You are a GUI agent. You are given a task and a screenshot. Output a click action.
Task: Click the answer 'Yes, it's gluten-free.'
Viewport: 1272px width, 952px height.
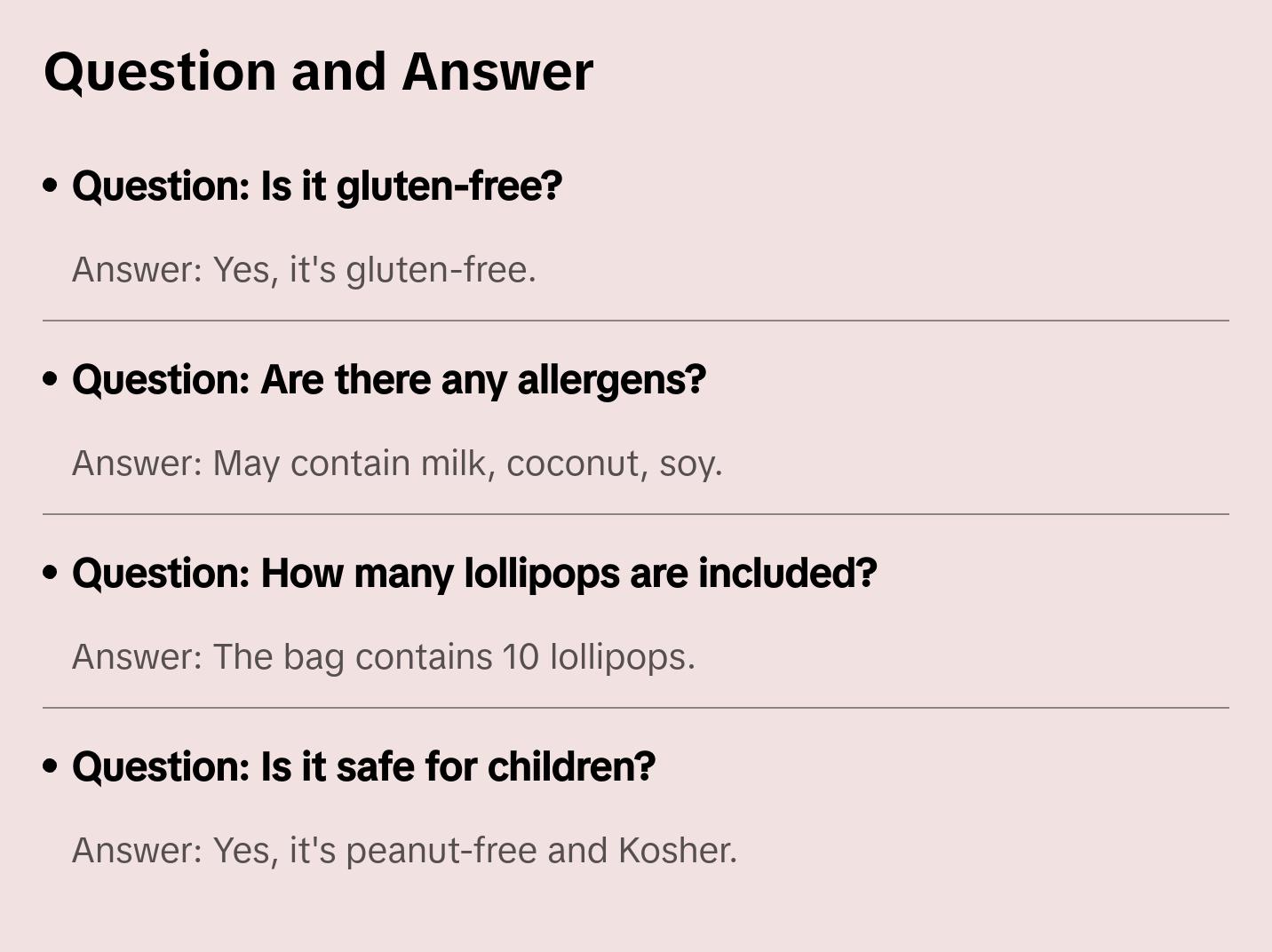coord(304,270)
